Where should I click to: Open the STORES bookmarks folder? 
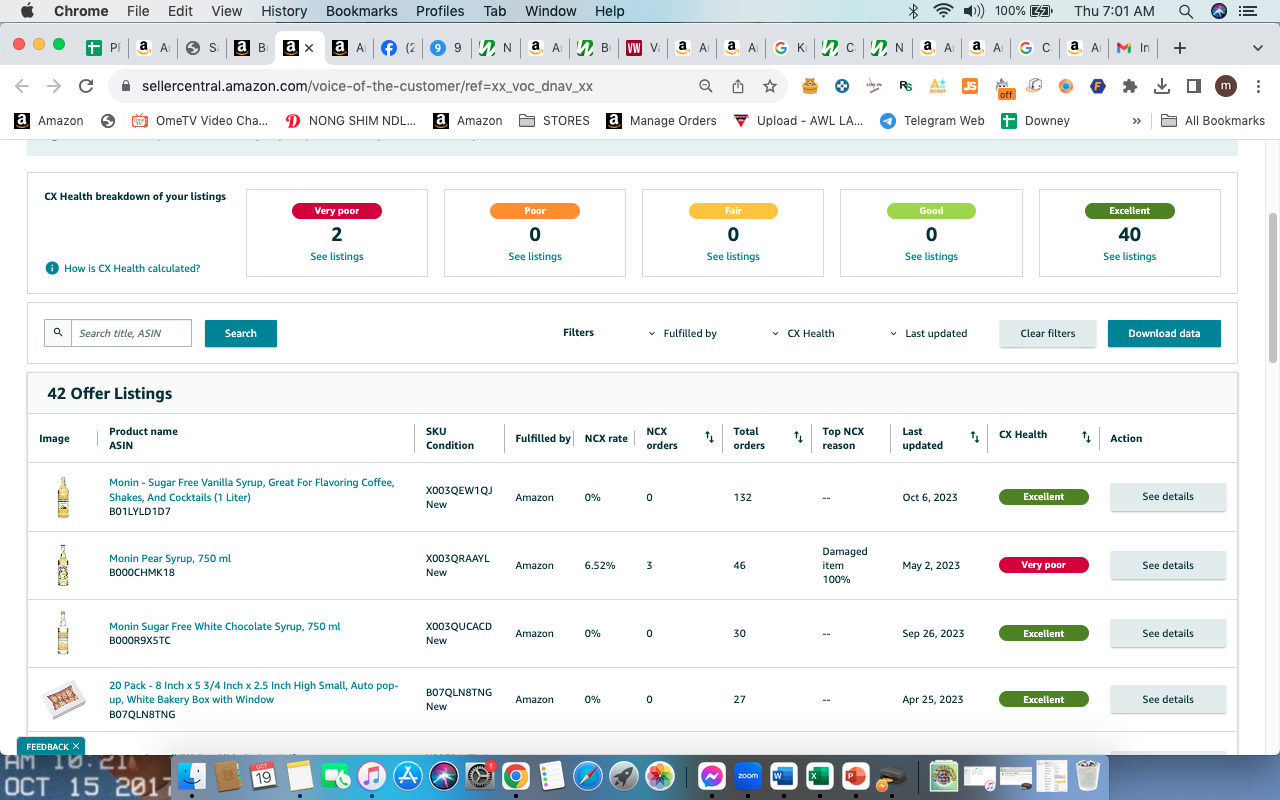tap(555, 121)
